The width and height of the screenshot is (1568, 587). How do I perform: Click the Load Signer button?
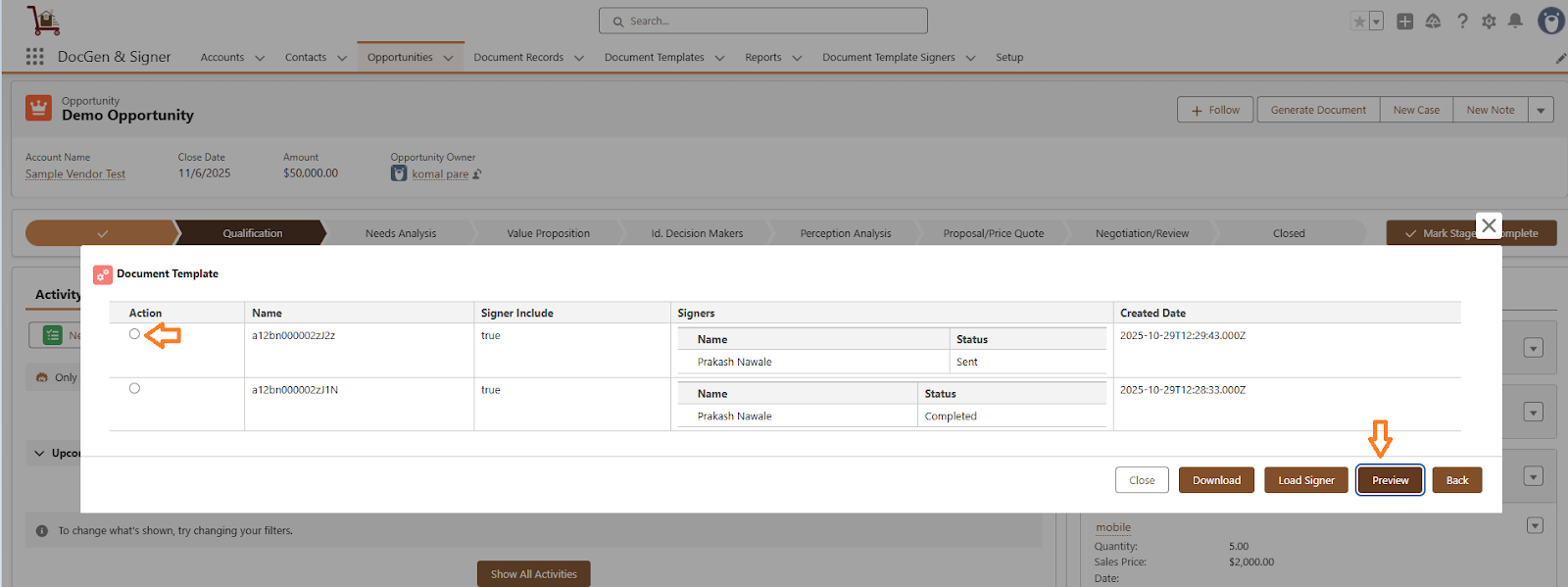1305,480
